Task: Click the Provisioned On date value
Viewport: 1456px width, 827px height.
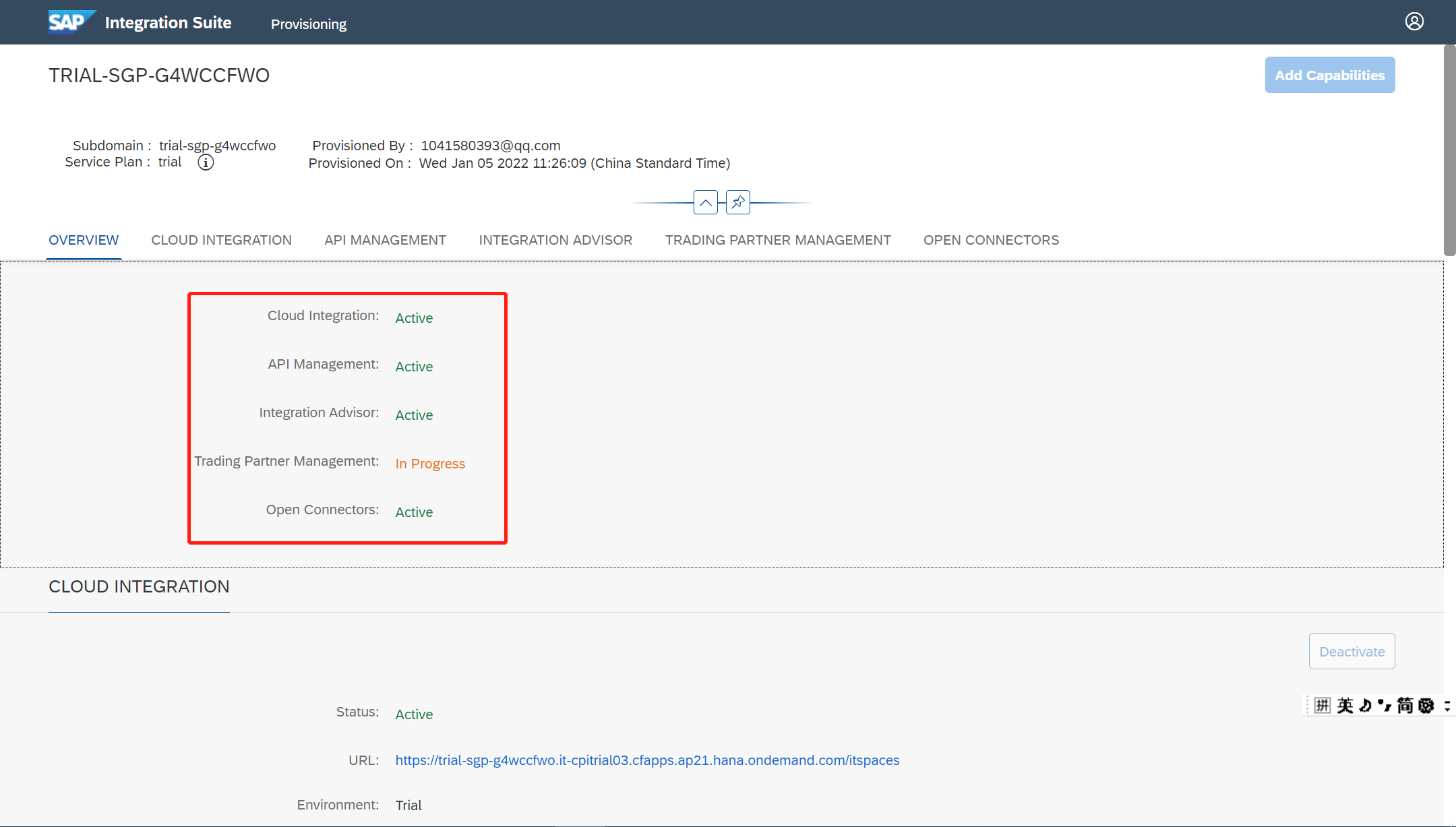Action: 574,163
